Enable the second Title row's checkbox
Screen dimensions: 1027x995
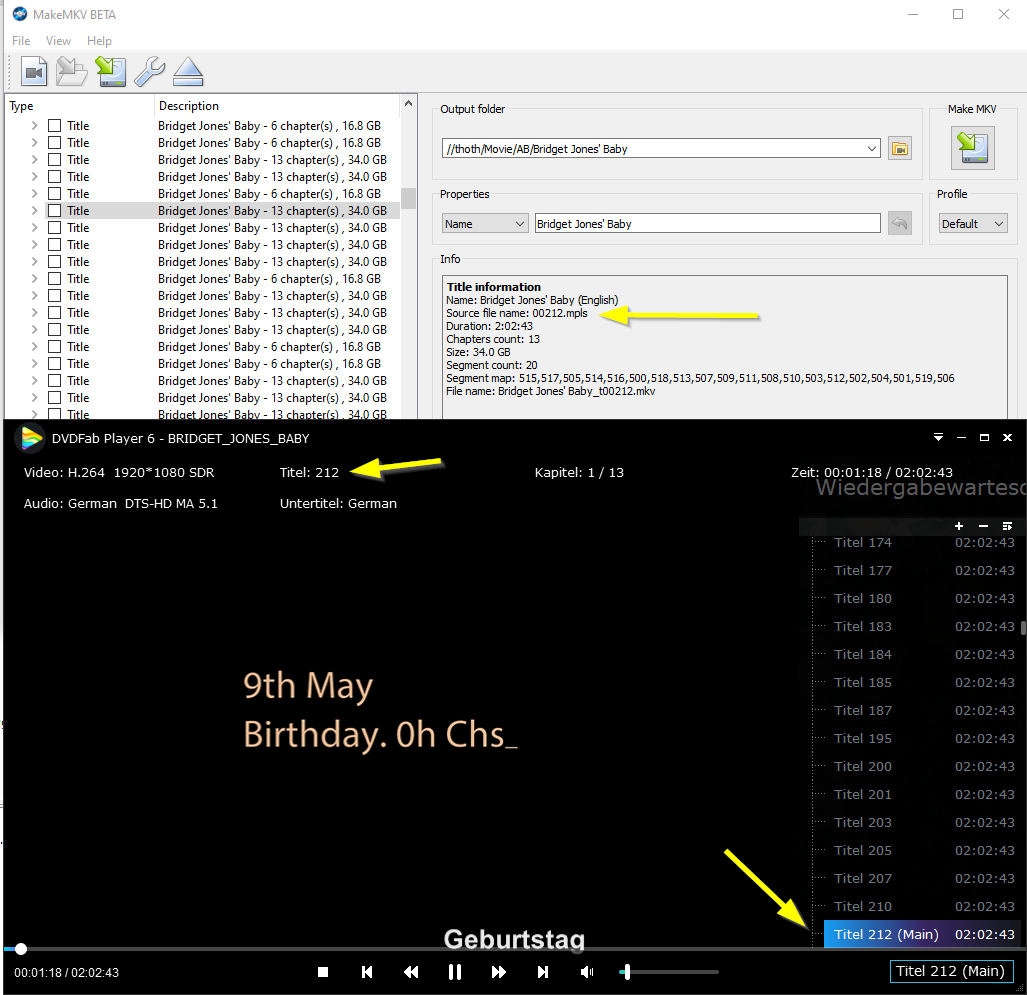click(x=55, y=143)
